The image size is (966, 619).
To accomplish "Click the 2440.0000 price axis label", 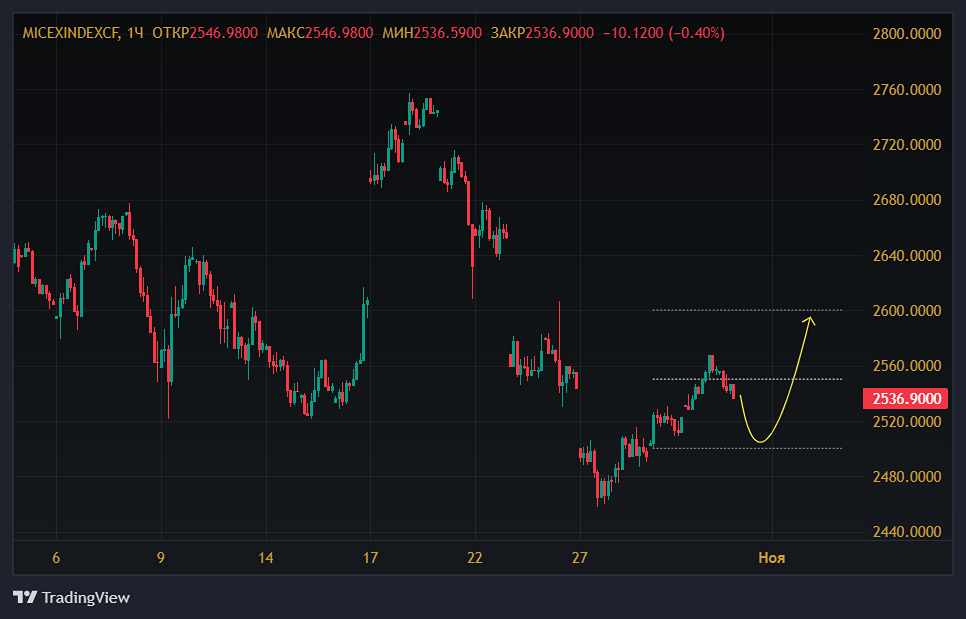I will 907,532.
